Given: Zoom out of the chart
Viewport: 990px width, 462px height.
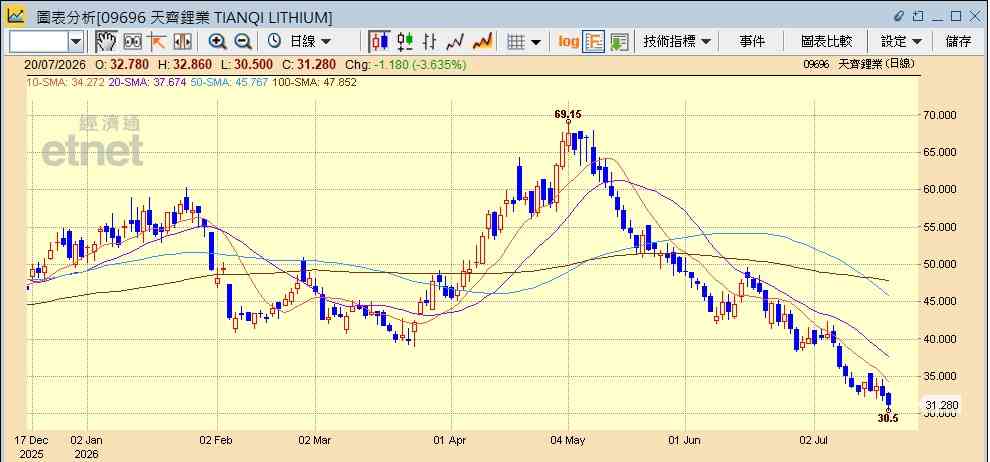Looking at the screenshot, I should [242, 42].
